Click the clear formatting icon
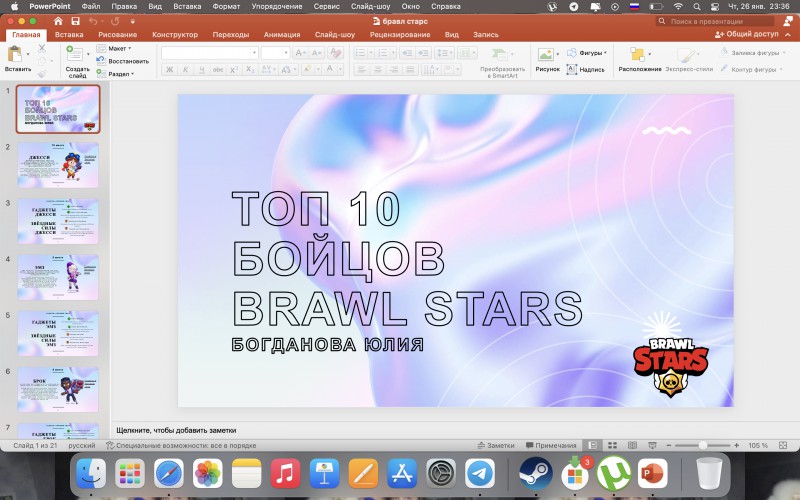 click(x=335, y=53)
